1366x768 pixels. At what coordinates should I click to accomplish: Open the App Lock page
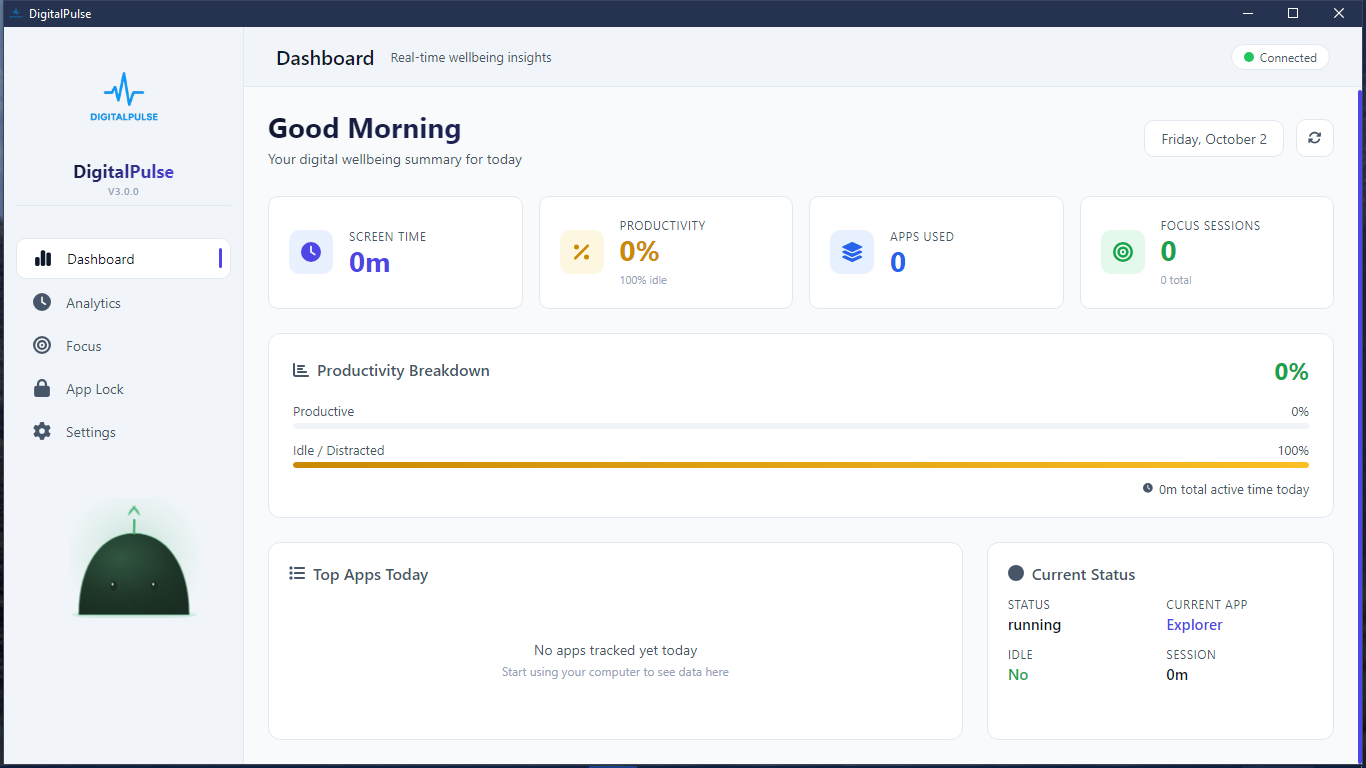click(x=124, y=388)
